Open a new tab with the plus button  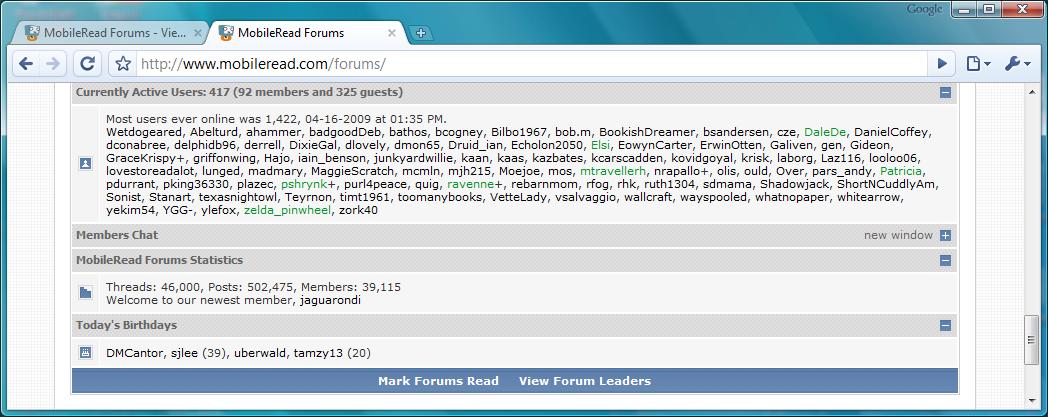click(420, 33)
